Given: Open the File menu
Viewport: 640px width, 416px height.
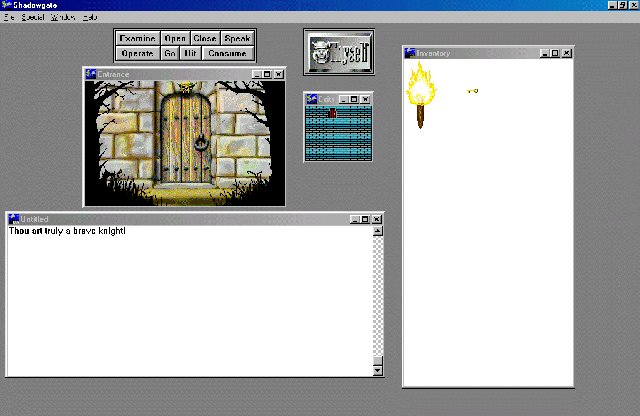Looking at the screenshot, I should point(8,18).
